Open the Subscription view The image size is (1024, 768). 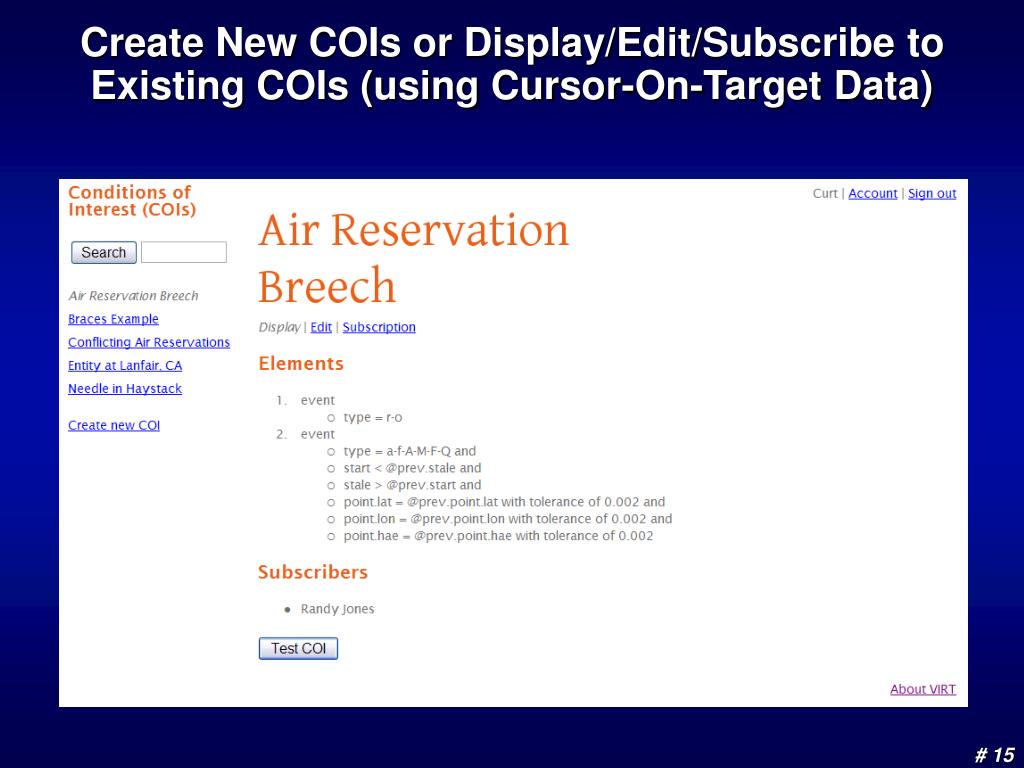click(x=379, y=327)
